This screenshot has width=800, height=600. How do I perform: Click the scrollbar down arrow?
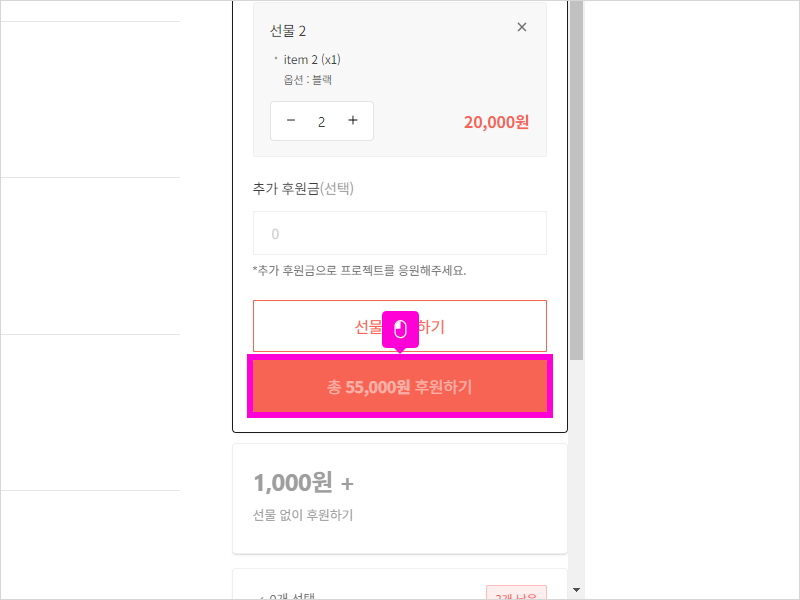tap(577, 589)
